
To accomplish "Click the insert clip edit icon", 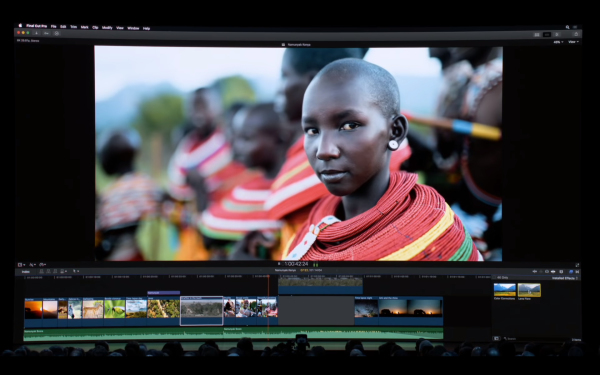I will (x=48, y=271).
